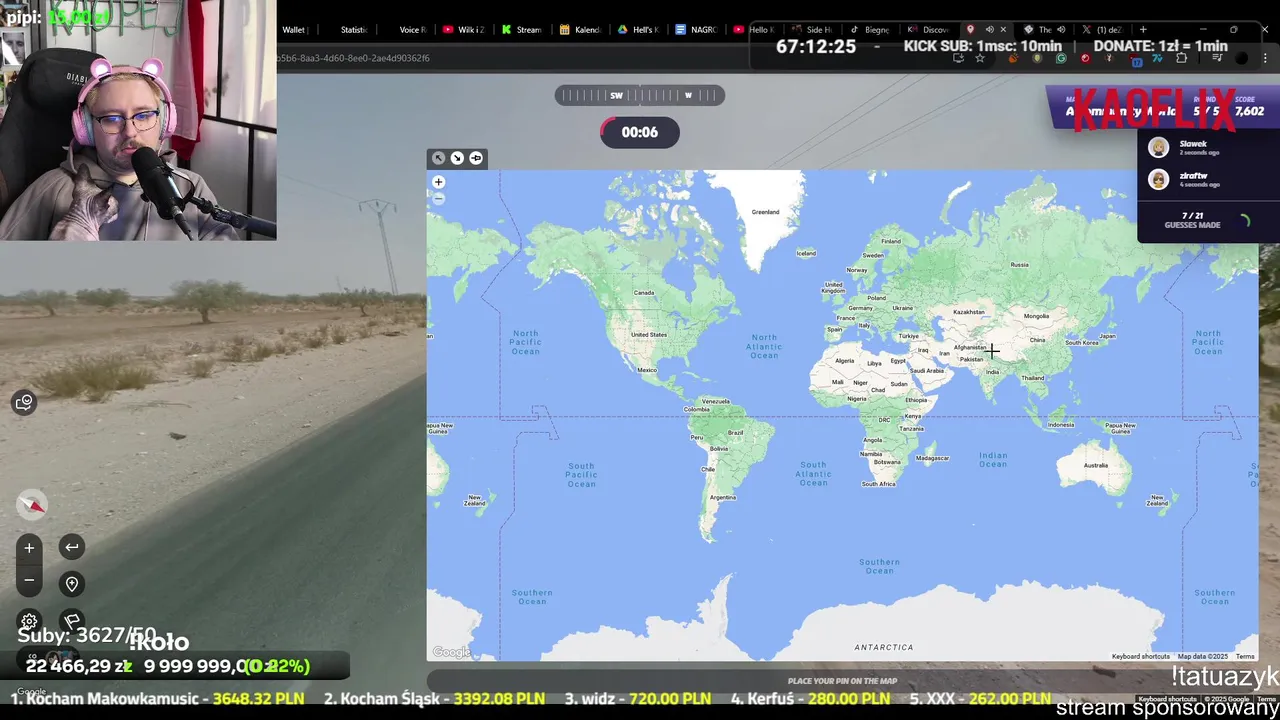Zoom in on the guess map
Image resolution: width=1280 pixels, height=720 pixels.
(x=438, y=182)
